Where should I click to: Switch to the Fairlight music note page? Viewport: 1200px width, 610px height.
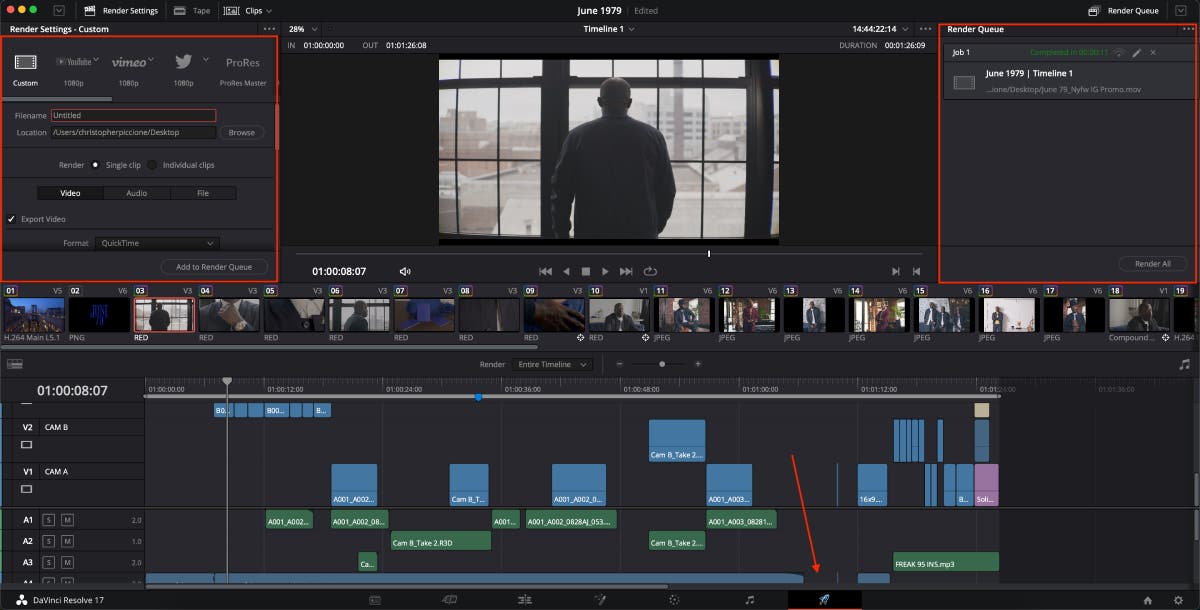[750, 600]
